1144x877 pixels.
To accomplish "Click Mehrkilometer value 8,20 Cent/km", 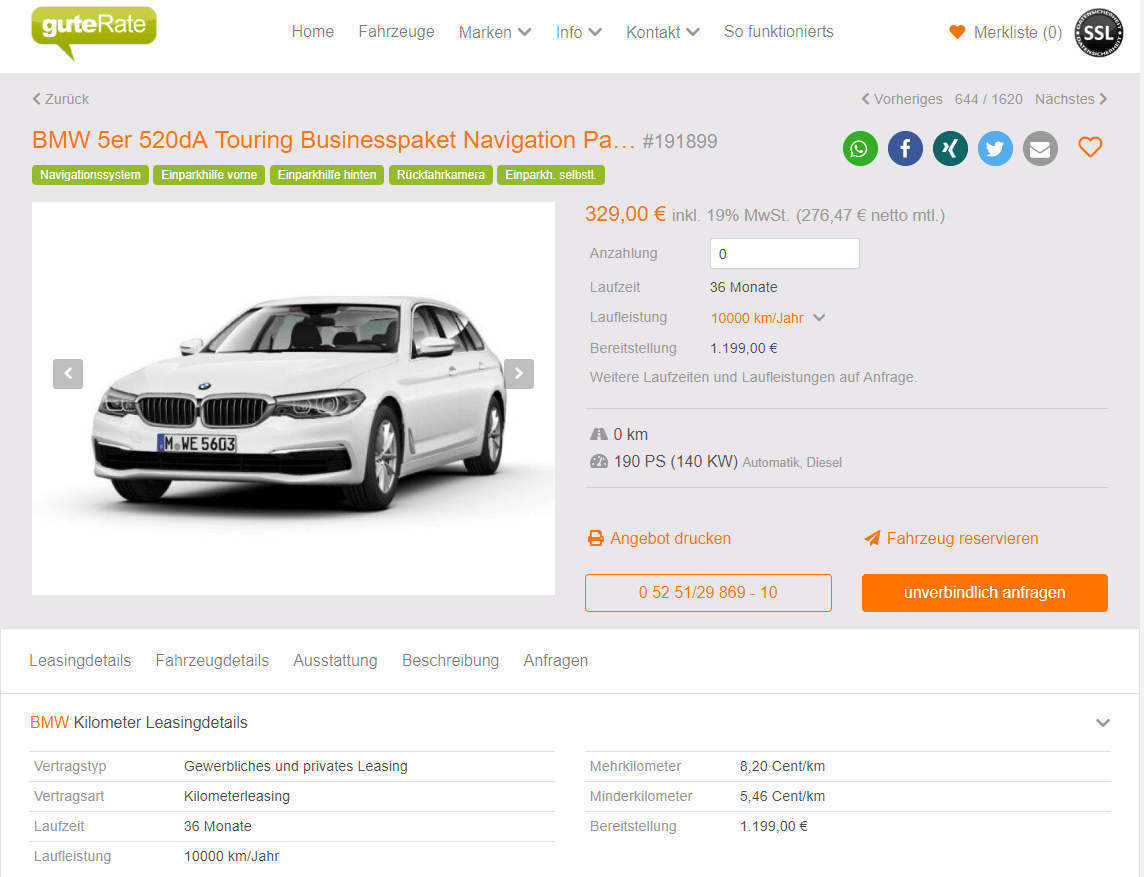I will coord(782,766).
